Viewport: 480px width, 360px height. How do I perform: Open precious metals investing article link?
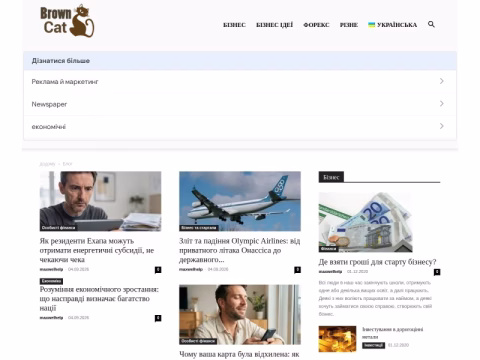393,333
